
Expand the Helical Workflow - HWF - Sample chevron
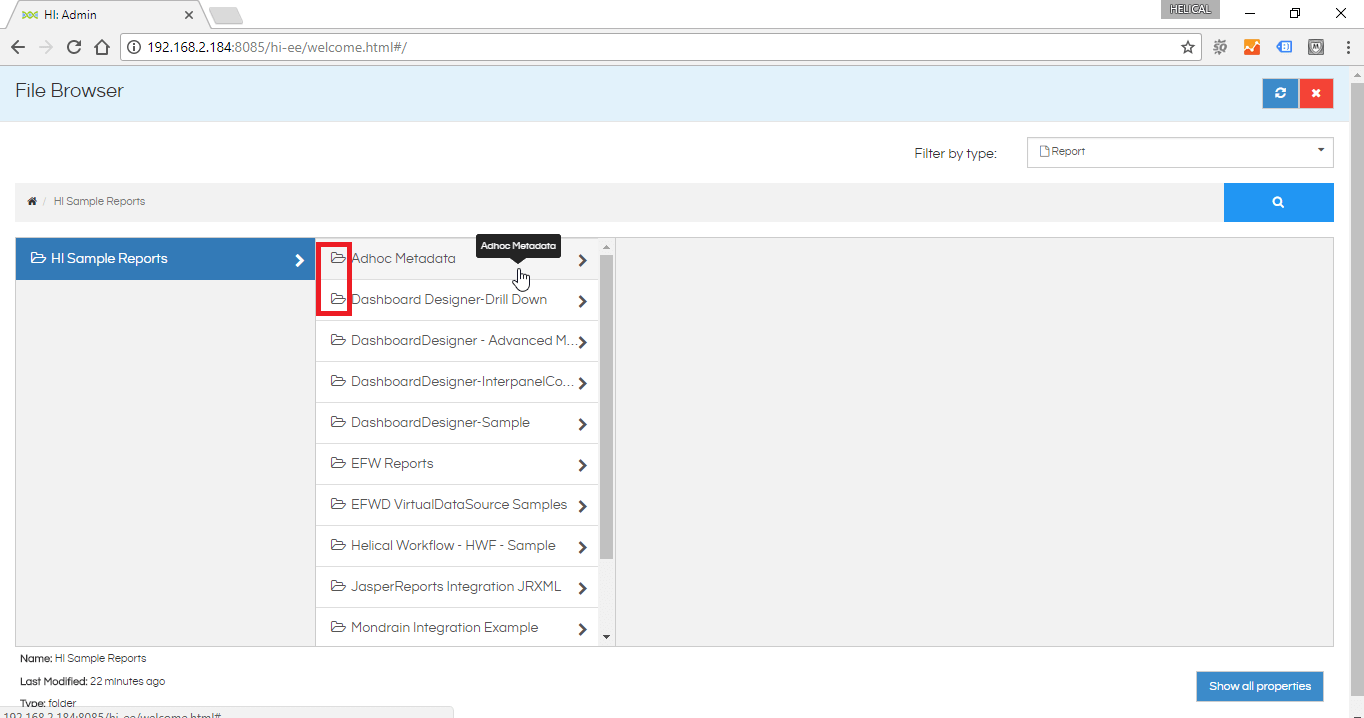tap(583, 548)
